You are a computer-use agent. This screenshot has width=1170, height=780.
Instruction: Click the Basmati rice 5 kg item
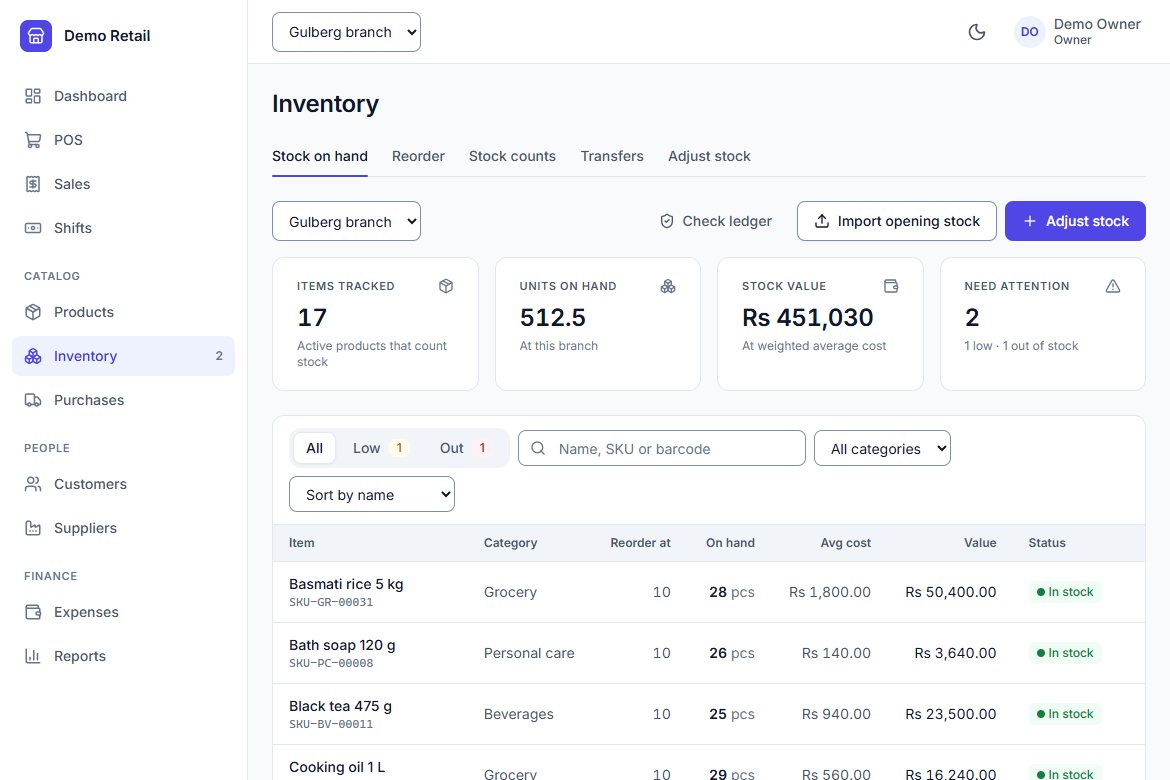345,584
